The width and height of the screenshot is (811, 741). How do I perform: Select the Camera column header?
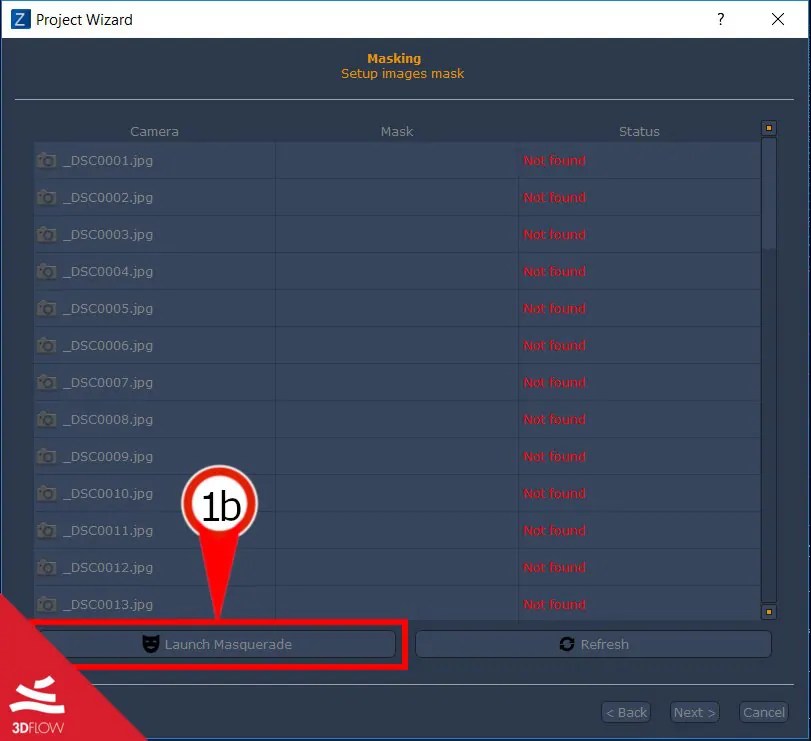154,131
